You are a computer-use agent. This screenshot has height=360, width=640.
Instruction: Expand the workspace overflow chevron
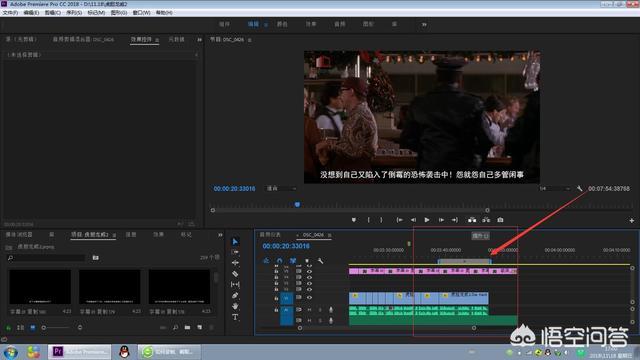point(424,24)
